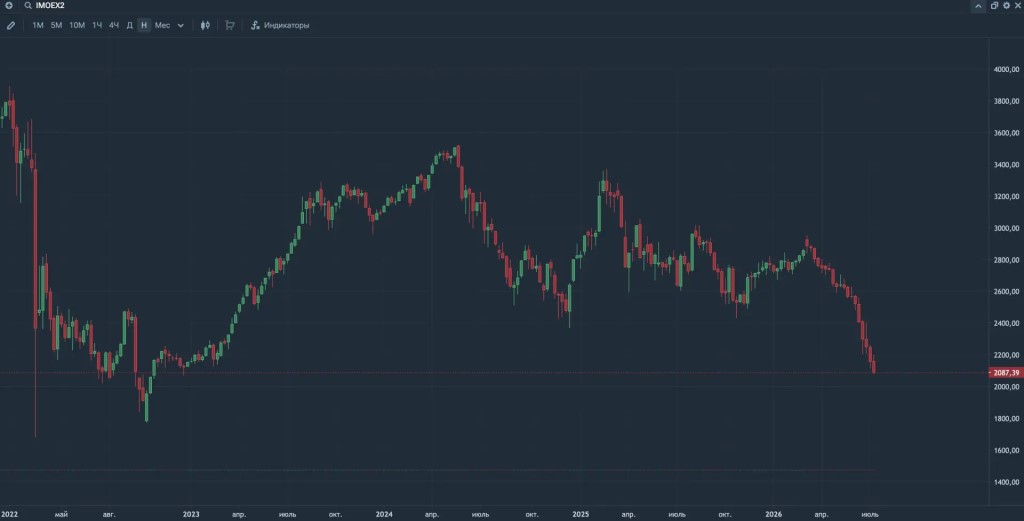Detach chart into separate window icon
The image size is (1024, 521).
[994, 5]
